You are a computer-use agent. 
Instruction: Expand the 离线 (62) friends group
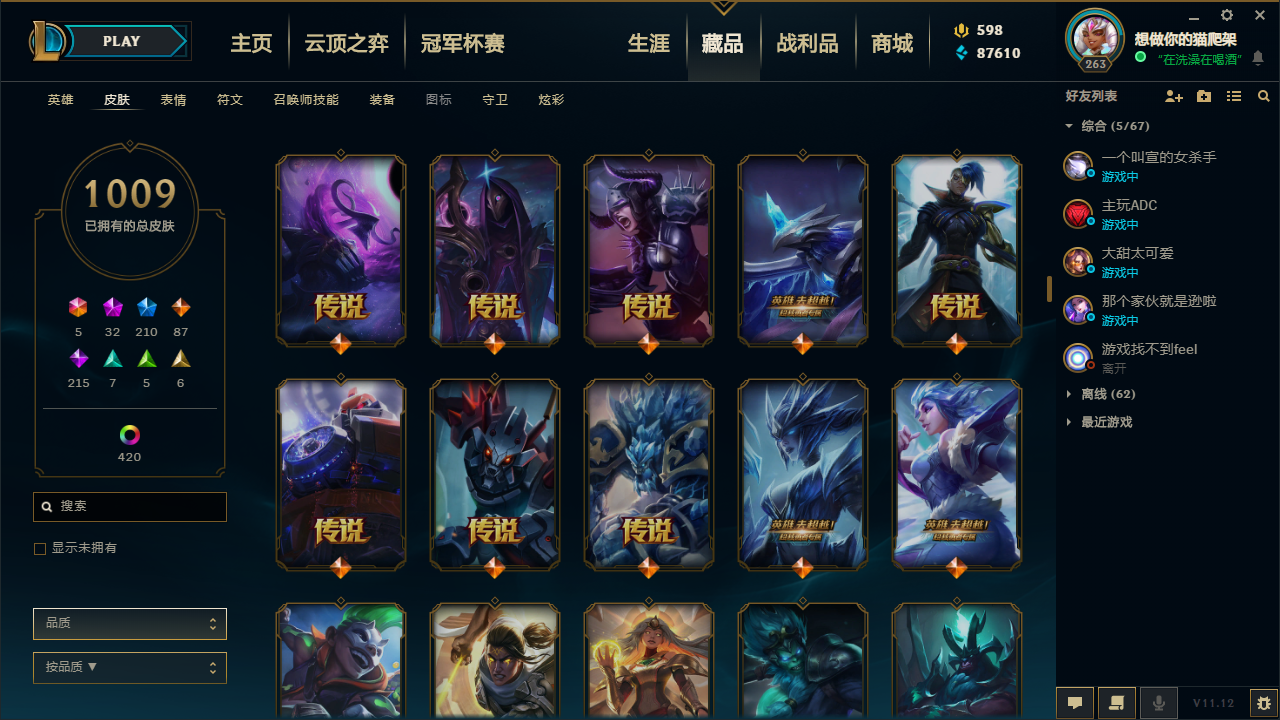pyautogui.click(x=1100, y=394)
